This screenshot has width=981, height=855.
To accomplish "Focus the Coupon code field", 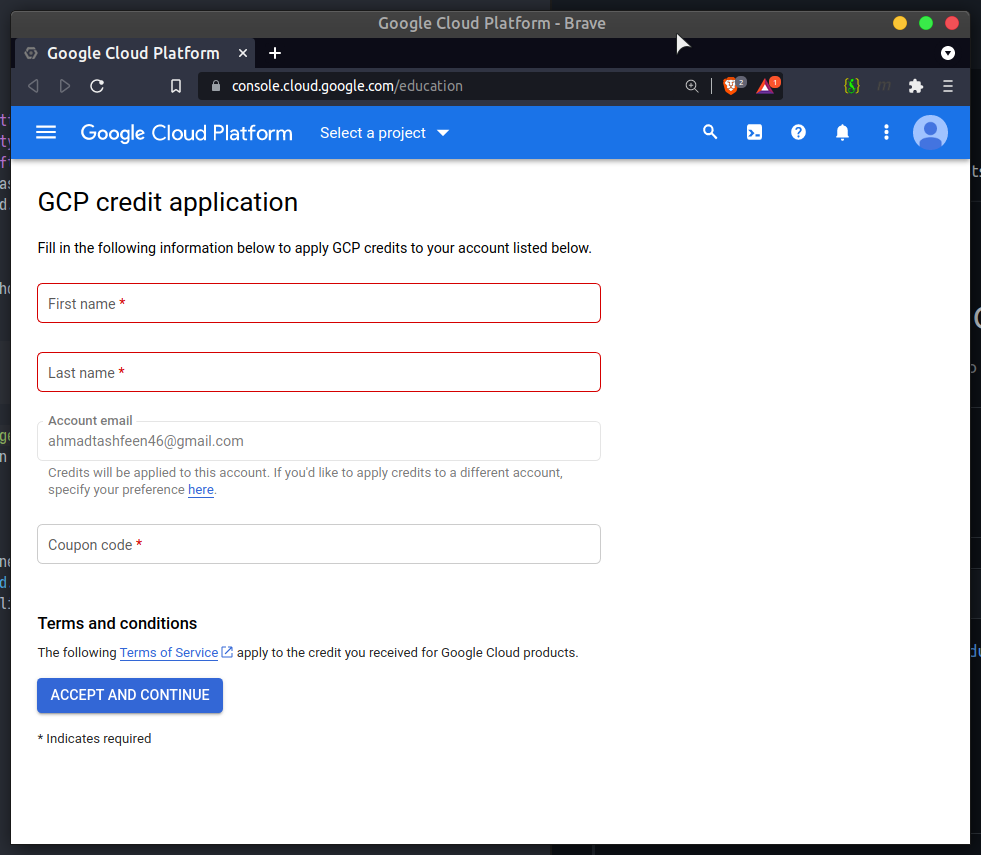I will click(319, 544).
